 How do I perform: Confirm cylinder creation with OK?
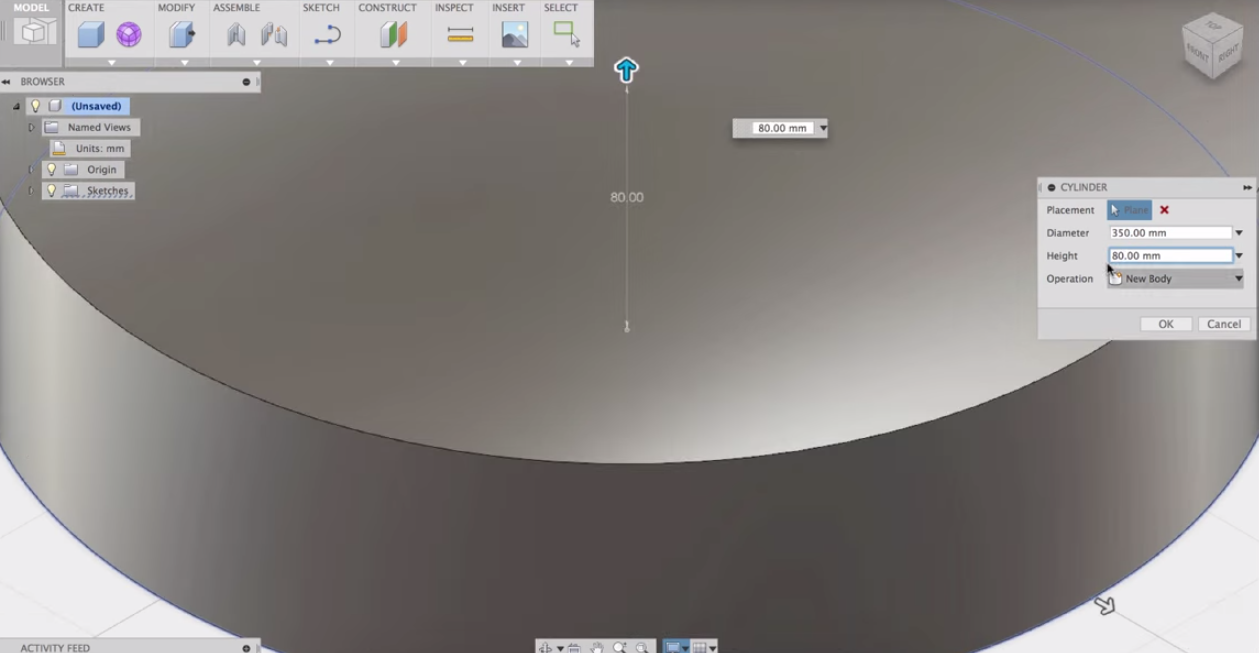pos(1164,323)
